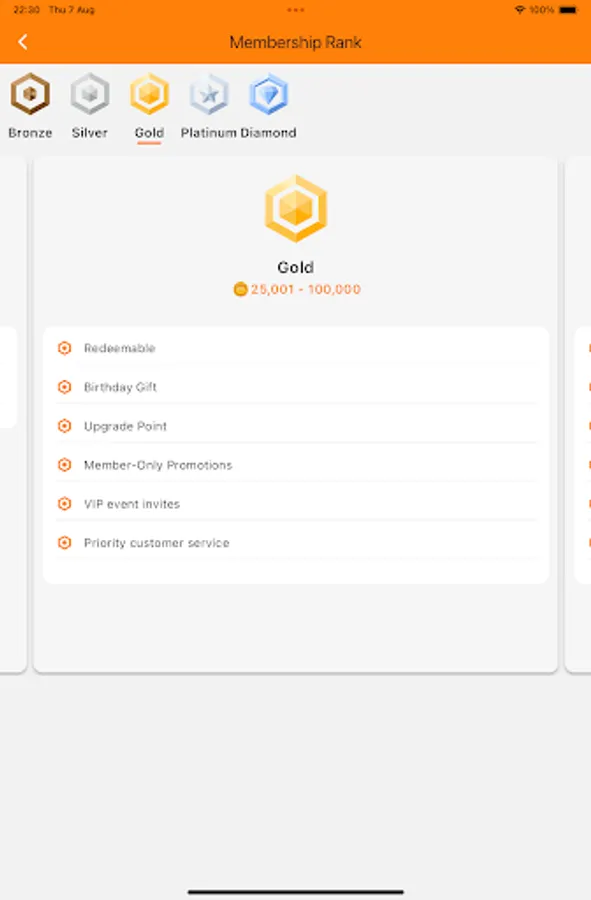Image resolution: width=591 pixels, height=900 pixels.
Task: Select the Platinum star badge icon
Action: click(x=208, y=95)
